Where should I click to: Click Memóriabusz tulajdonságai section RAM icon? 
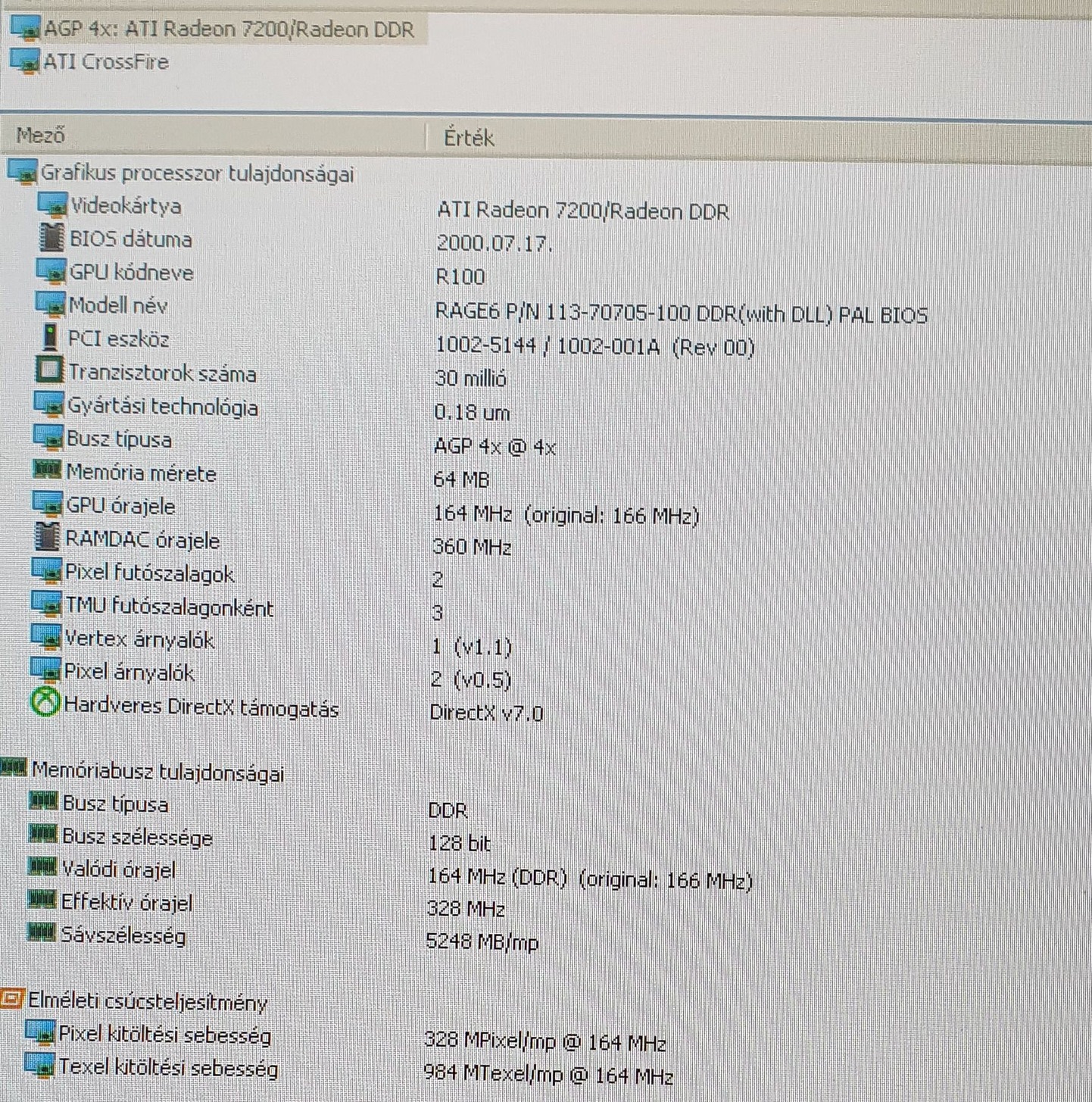13,768
